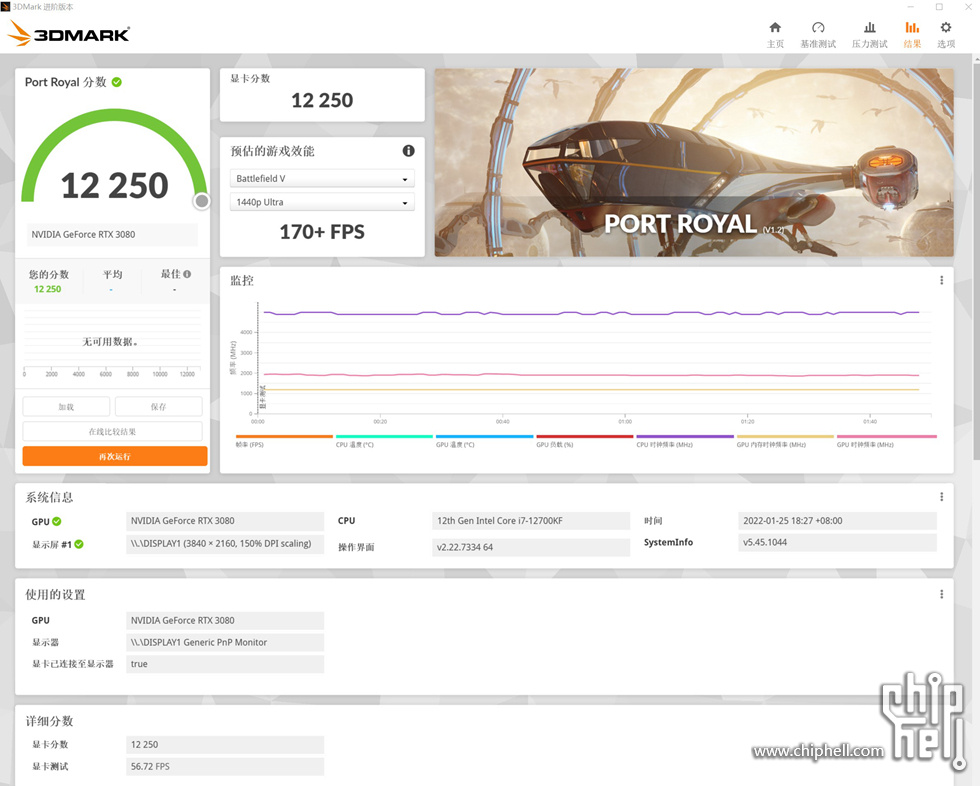This screenshot has width=980, height=786.
Task: Toggle the orange FPS legend
Action: point(284,440)
